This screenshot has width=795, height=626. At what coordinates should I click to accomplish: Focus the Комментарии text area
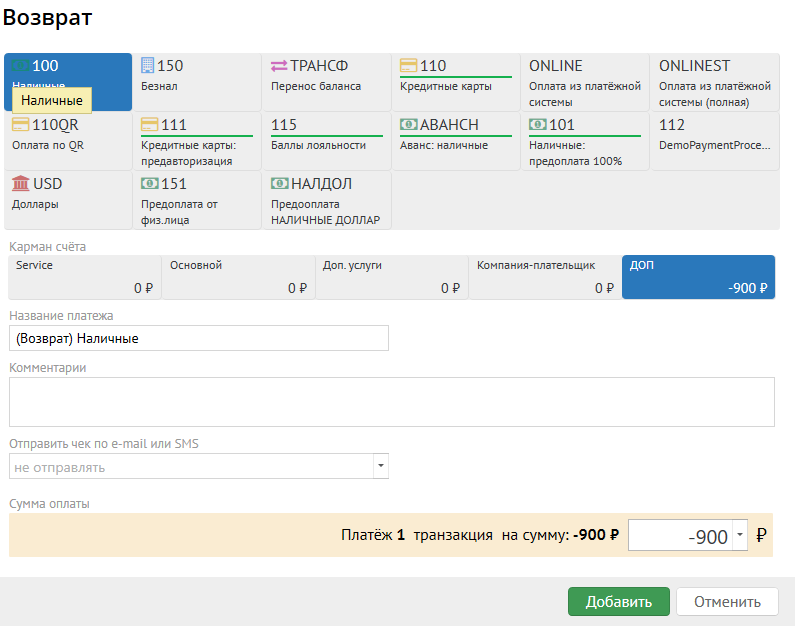pos(392,402)
